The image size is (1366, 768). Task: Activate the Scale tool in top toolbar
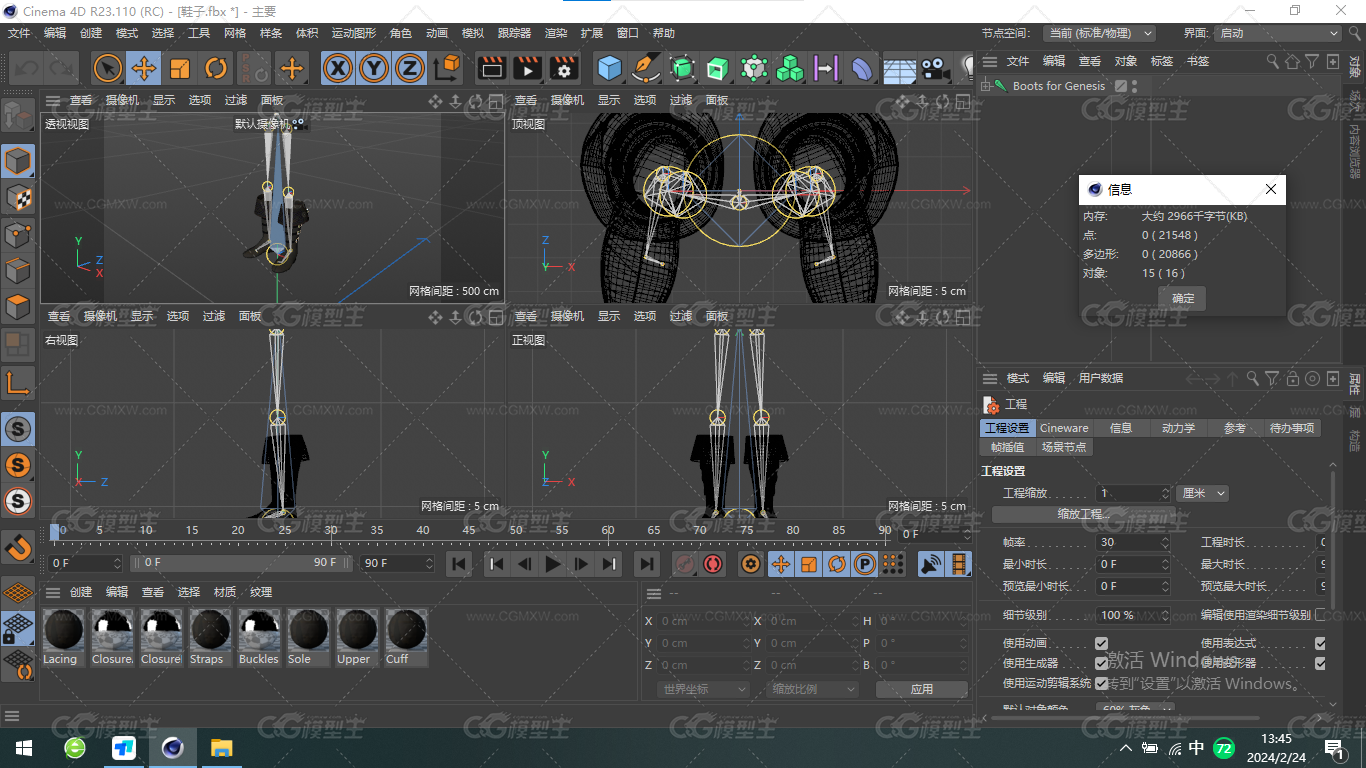(180, 68)
